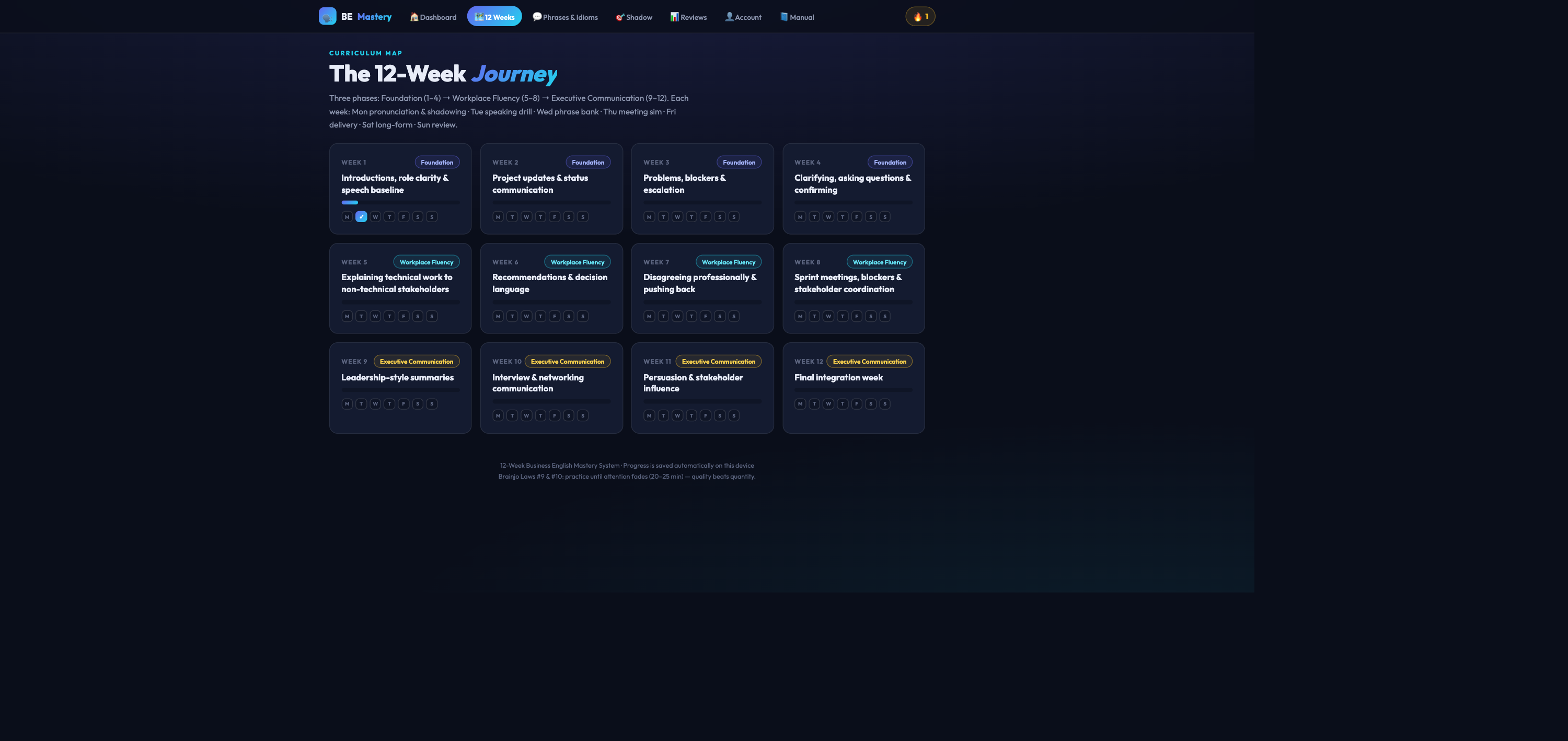The width and height of the screenshot is (1568, 741).
Task: Select the 12 Weeks tab
Action: [494, 17]
